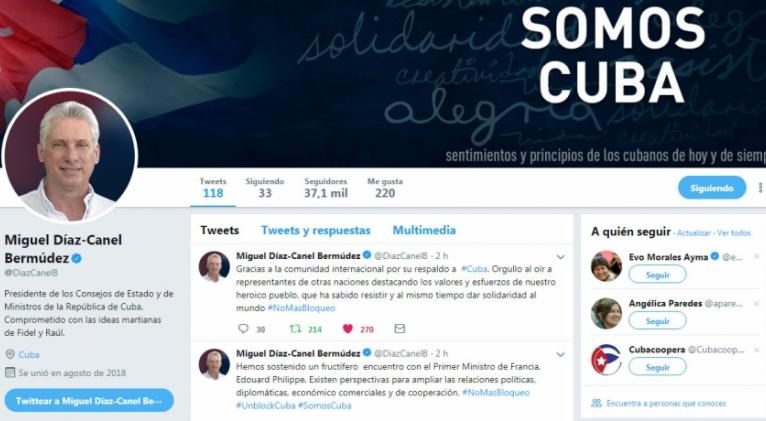The image size is (766, 421).
Task: Open Miguel Díaz-Canel's large profile photo
Action: 69,156
